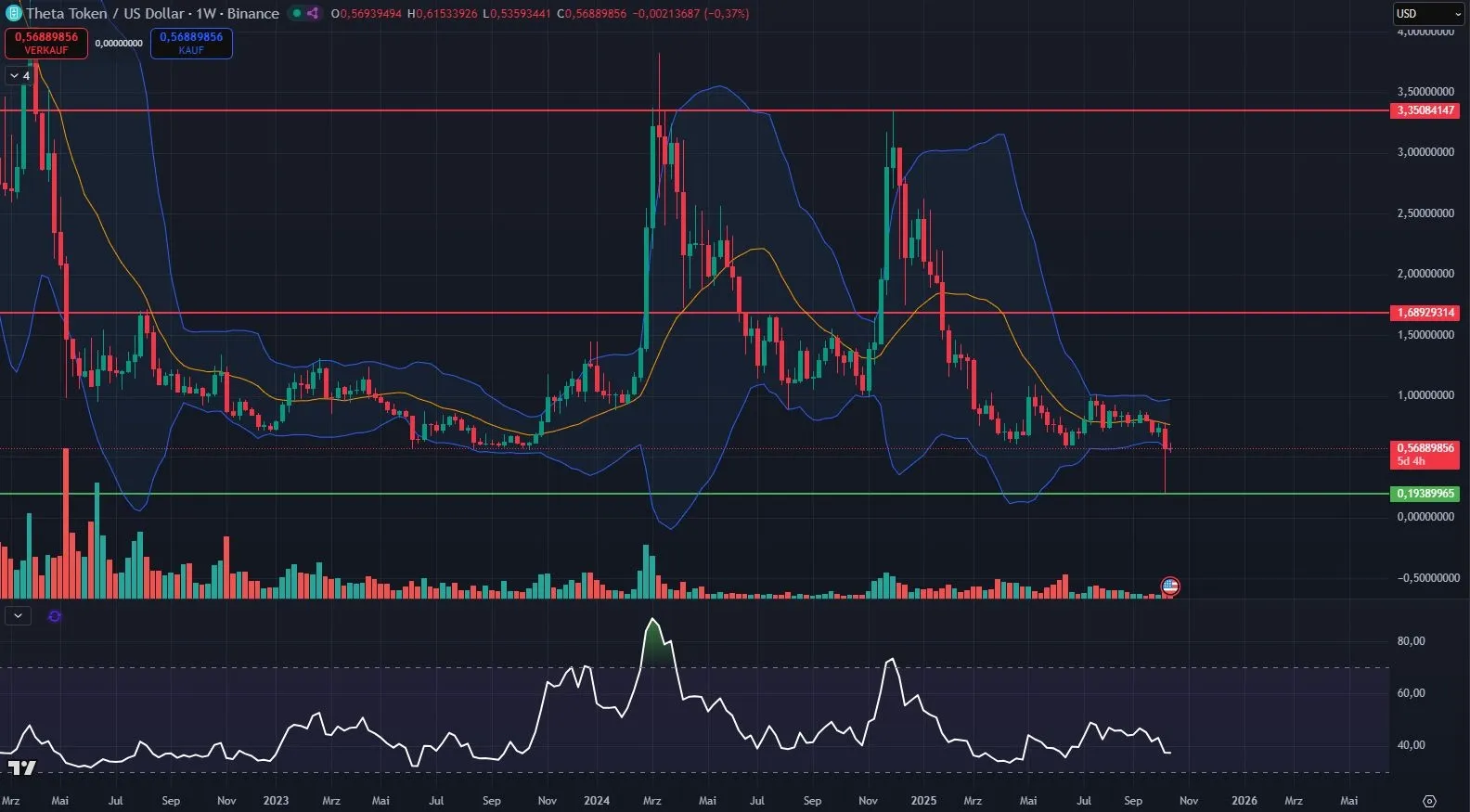Click the current price label 0,56889856 on axis
This screenshot has width=1470, height=812.
(x=1425, y=448)
